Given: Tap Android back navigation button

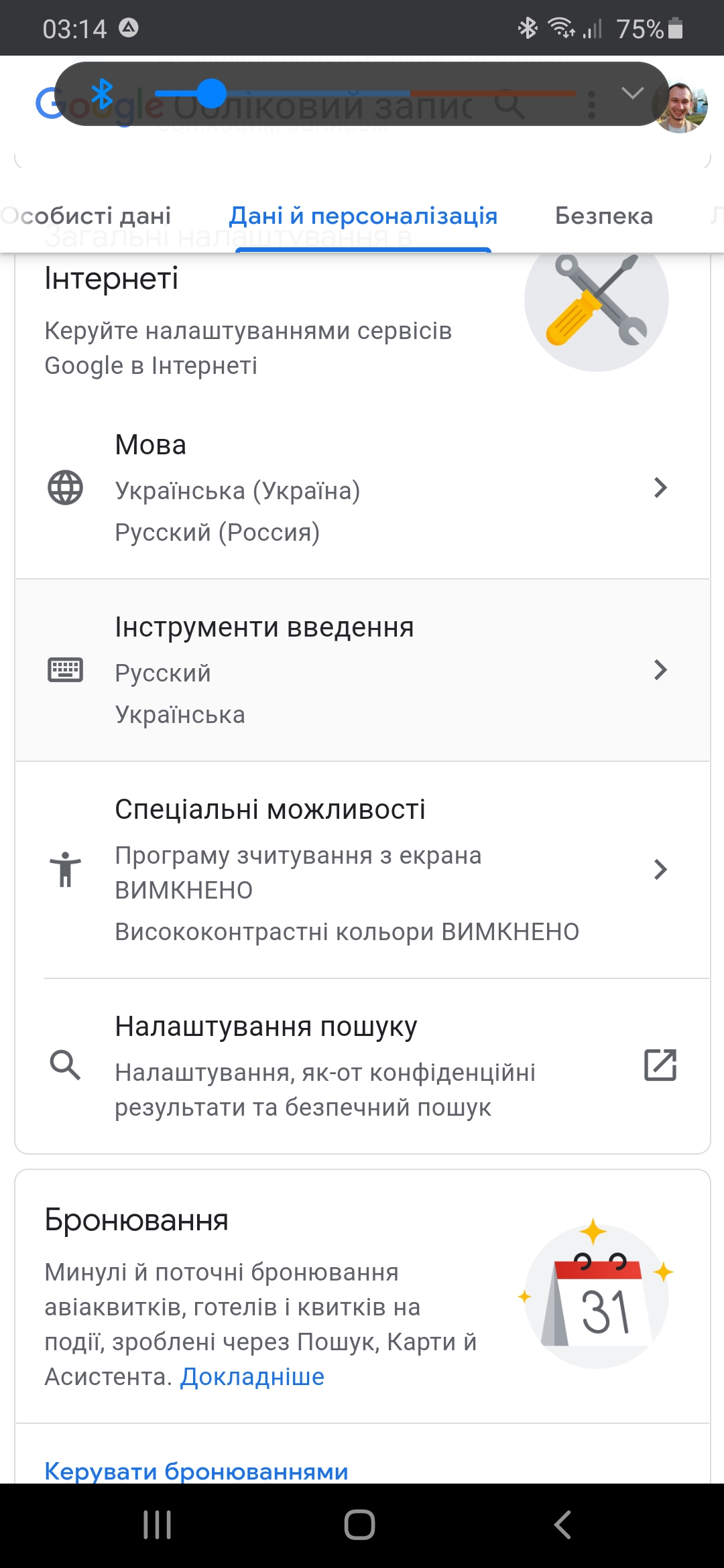Looking at the screenshot, I should (x=563, y=1524).
